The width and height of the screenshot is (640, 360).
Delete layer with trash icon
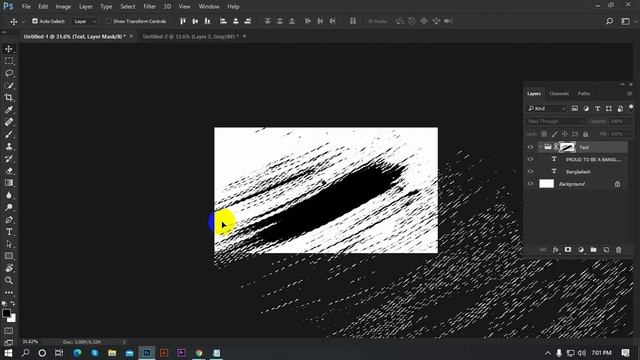tap(619, 250)
